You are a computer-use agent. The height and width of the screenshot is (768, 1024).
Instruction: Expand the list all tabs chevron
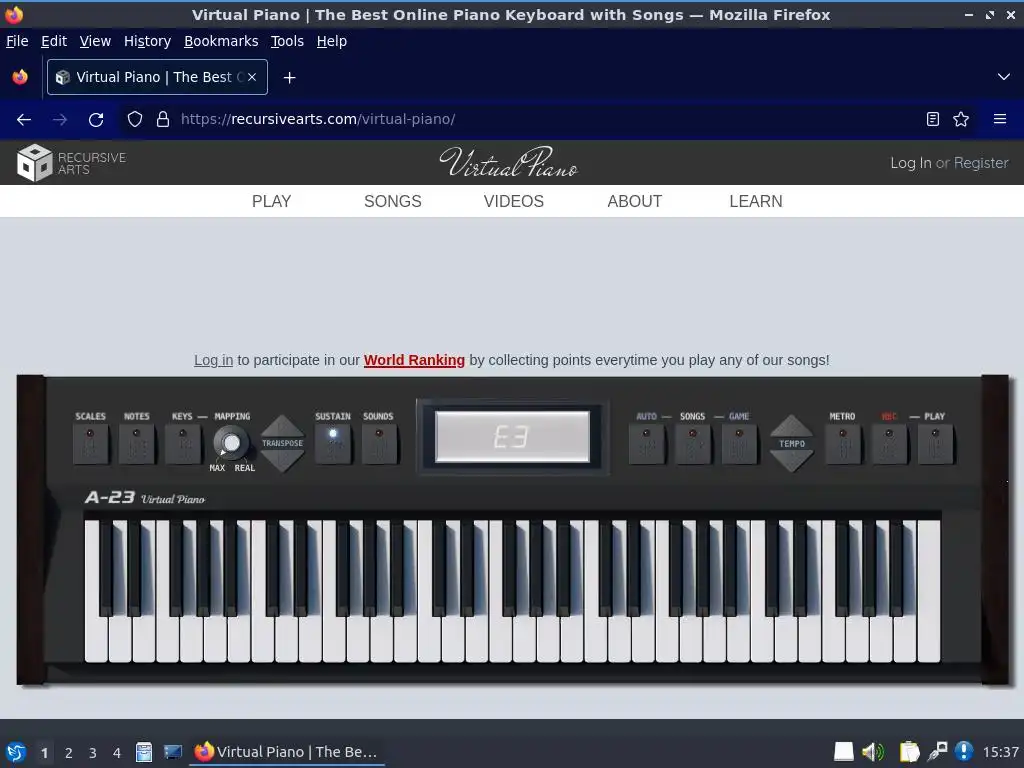click(x=1004, y=77)
